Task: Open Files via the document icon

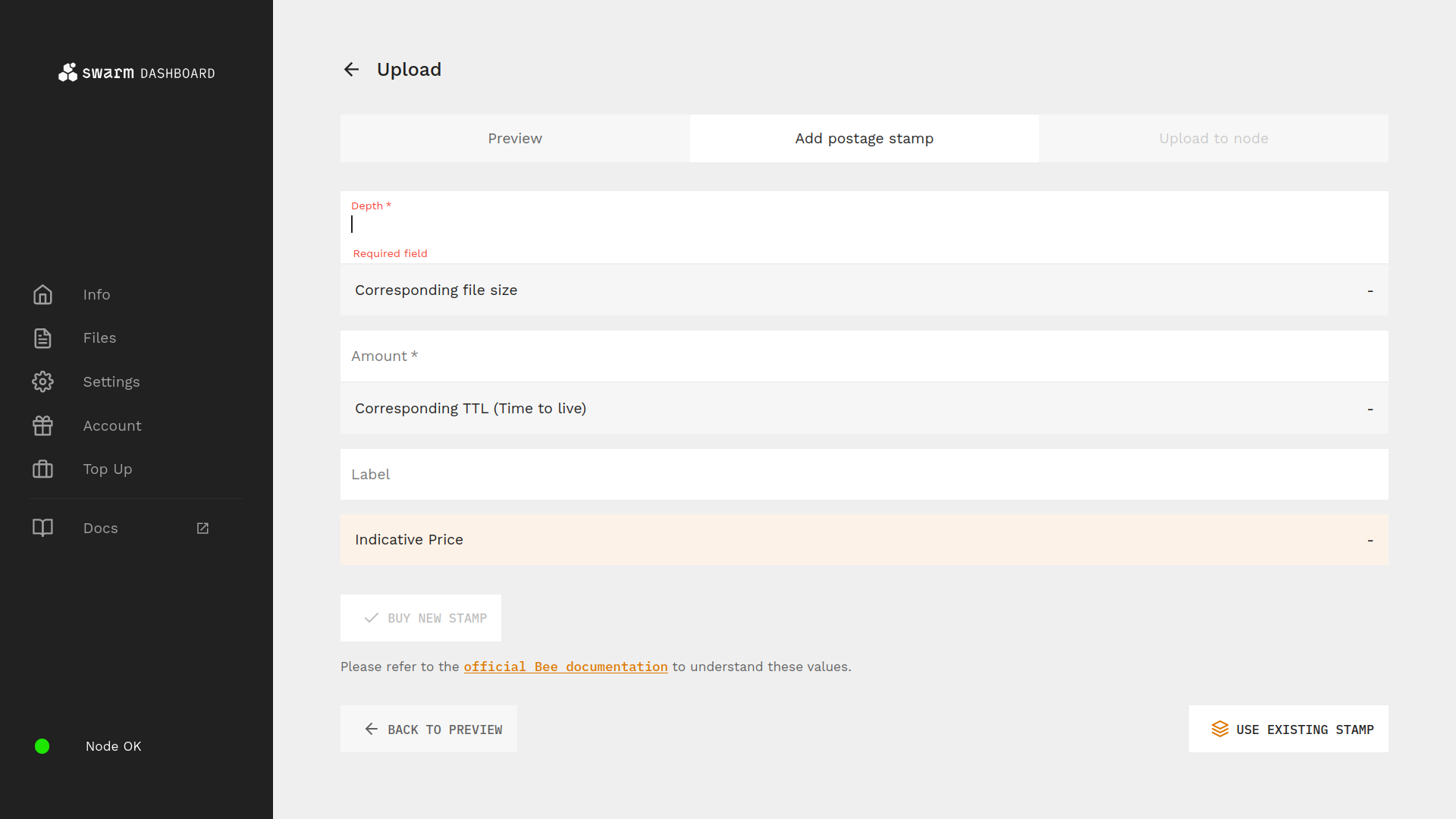Action: (x=43, y=338)
